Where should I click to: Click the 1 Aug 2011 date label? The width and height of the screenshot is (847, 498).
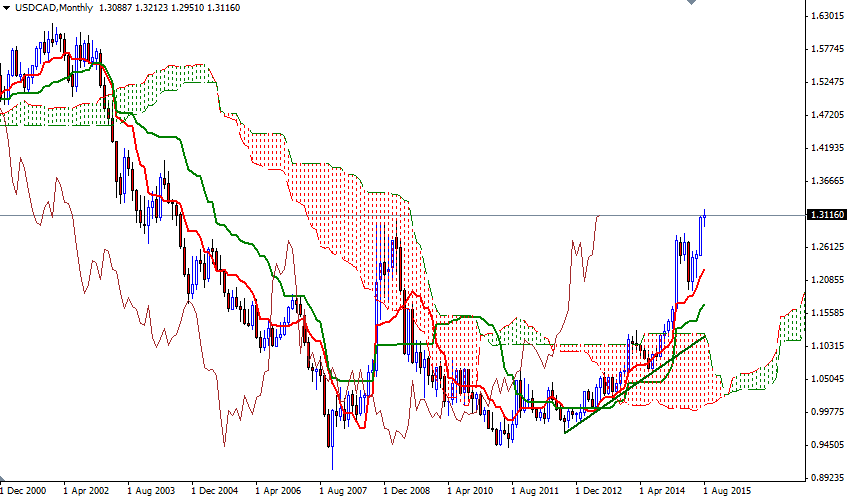tap(534, 490)
